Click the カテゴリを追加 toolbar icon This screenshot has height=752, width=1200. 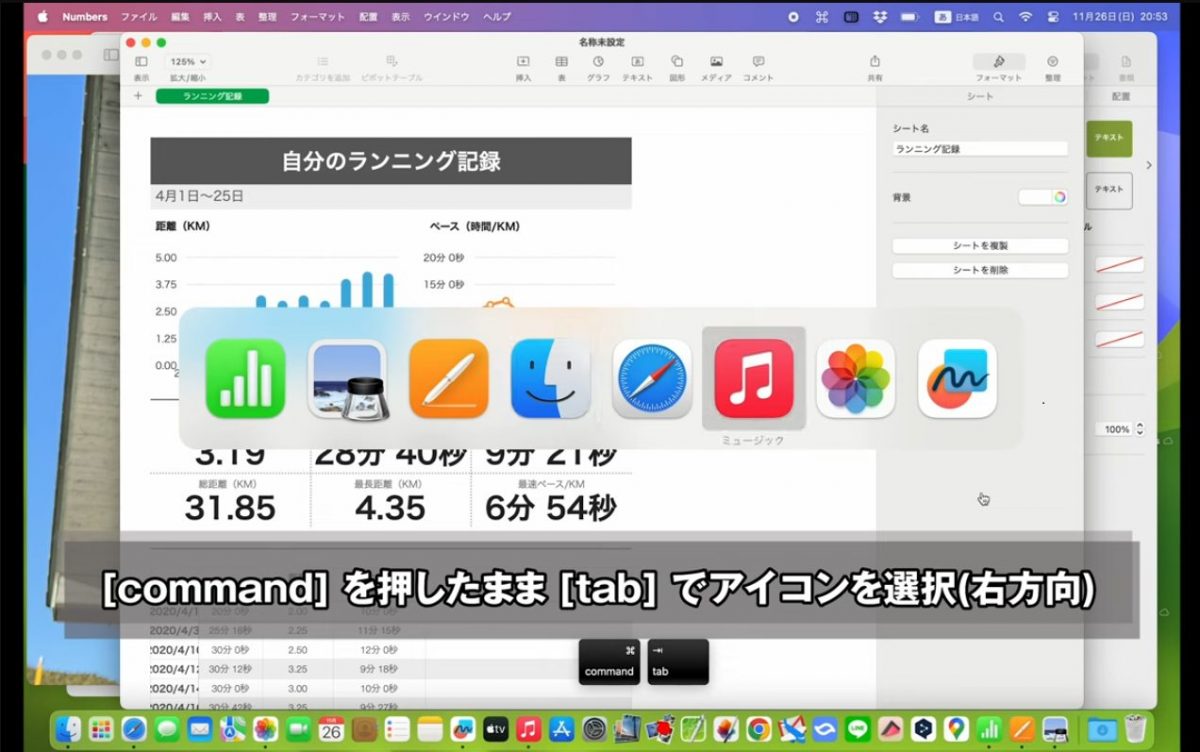(x=322, y=67)
